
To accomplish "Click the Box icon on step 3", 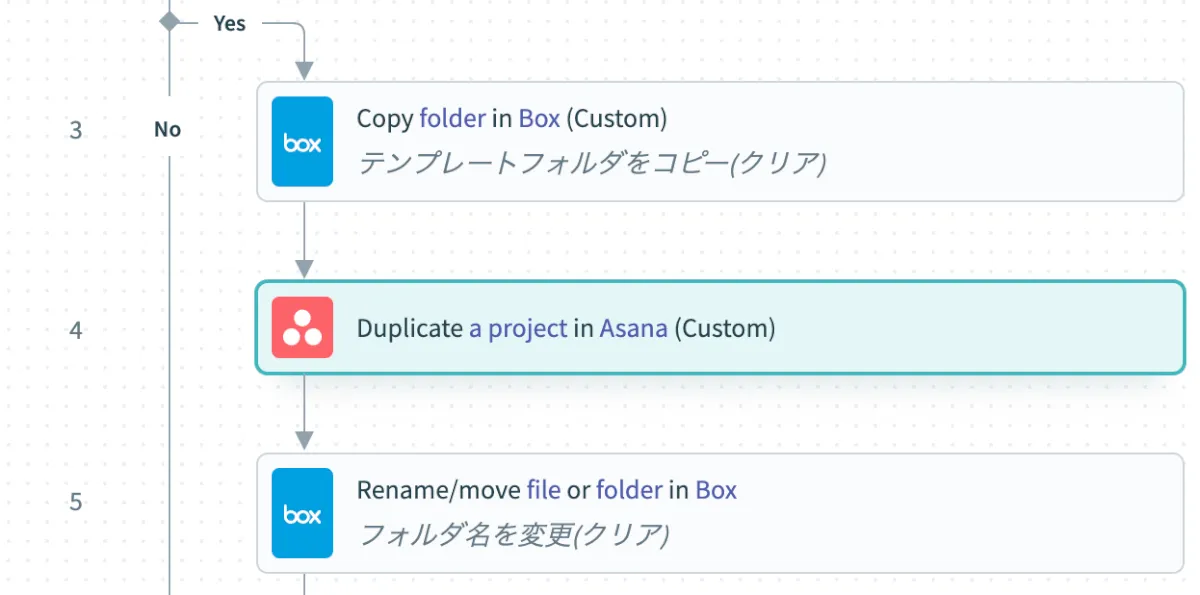I will (x=302, y=141).
